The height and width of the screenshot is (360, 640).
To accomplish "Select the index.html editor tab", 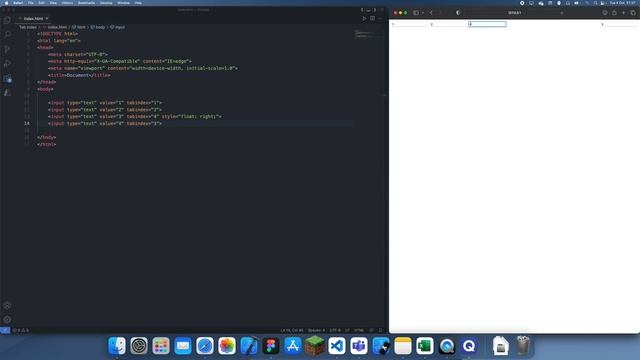I will point(33,18).
